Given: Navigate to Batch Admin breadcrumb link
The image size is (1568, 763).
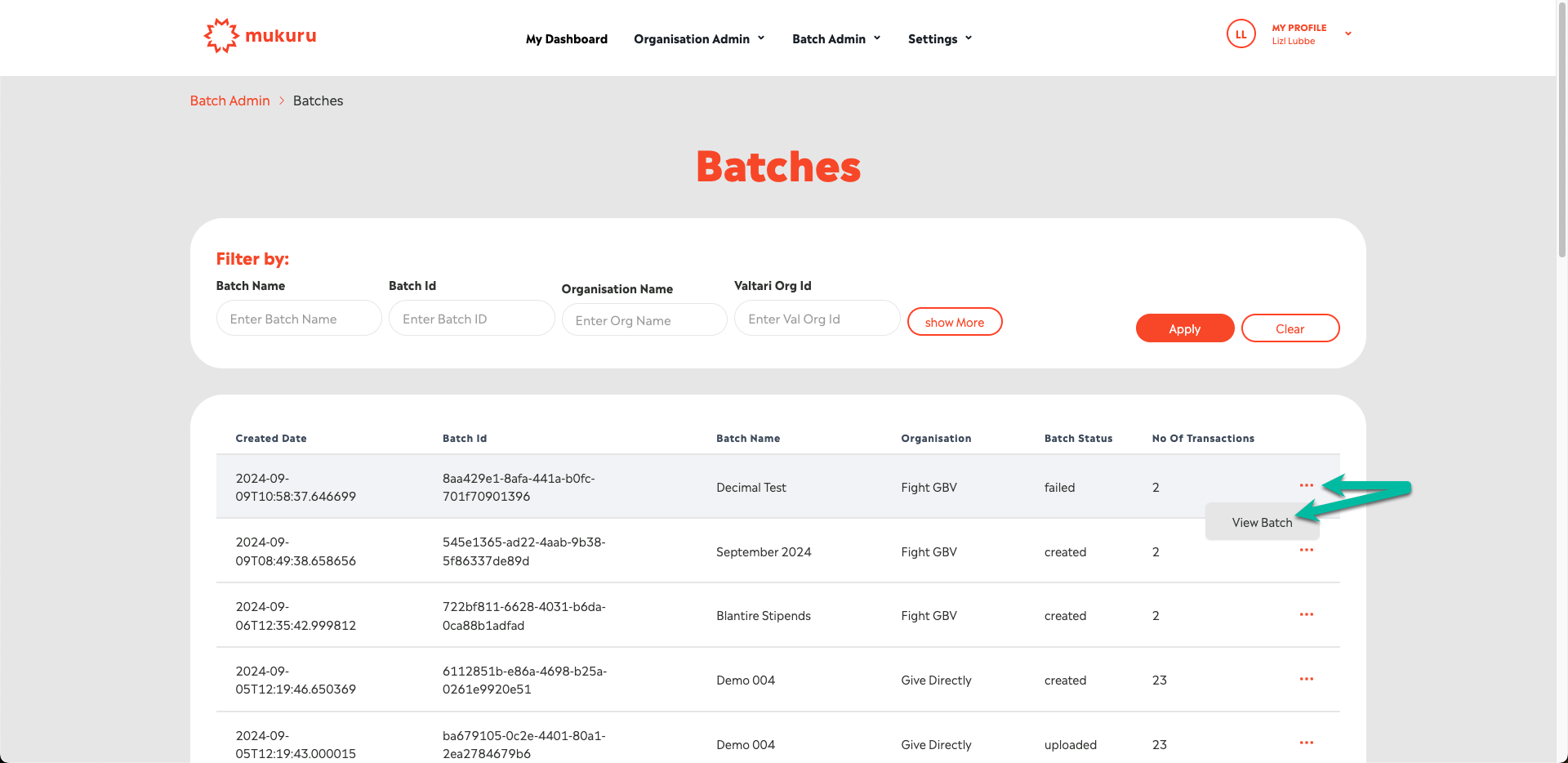Looking at the screenshot, I should pos(229,100).
